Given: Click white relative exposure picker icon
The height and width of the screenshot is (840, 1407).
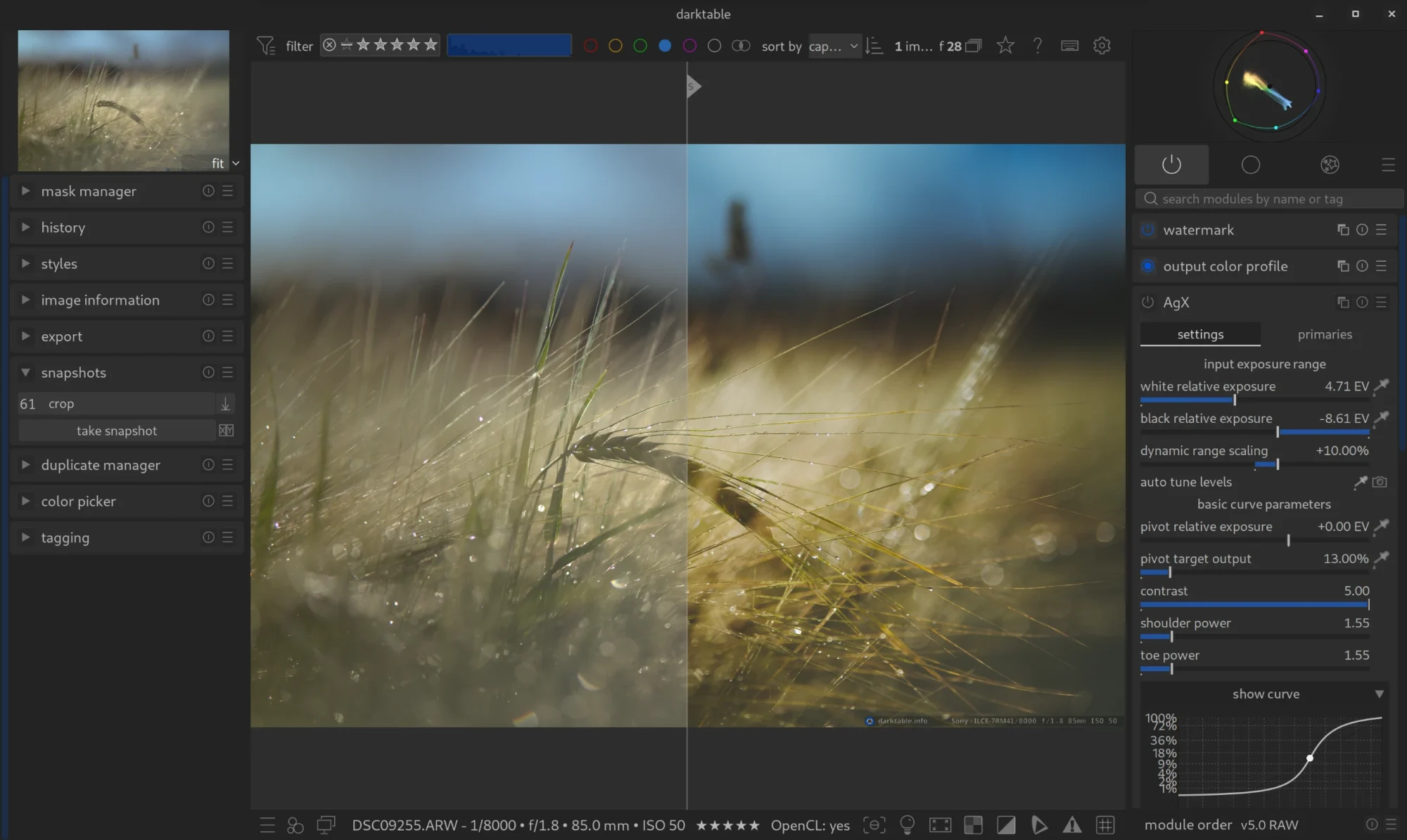Looking at the screenshot, I should (1381, 386).
